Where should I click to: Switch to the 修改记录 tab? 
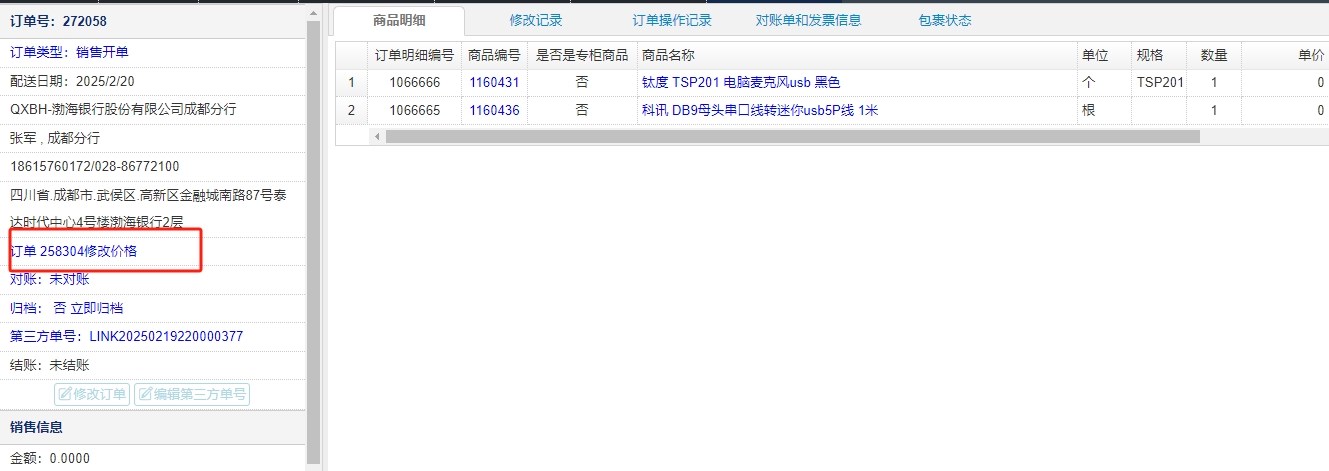point(536,20)
